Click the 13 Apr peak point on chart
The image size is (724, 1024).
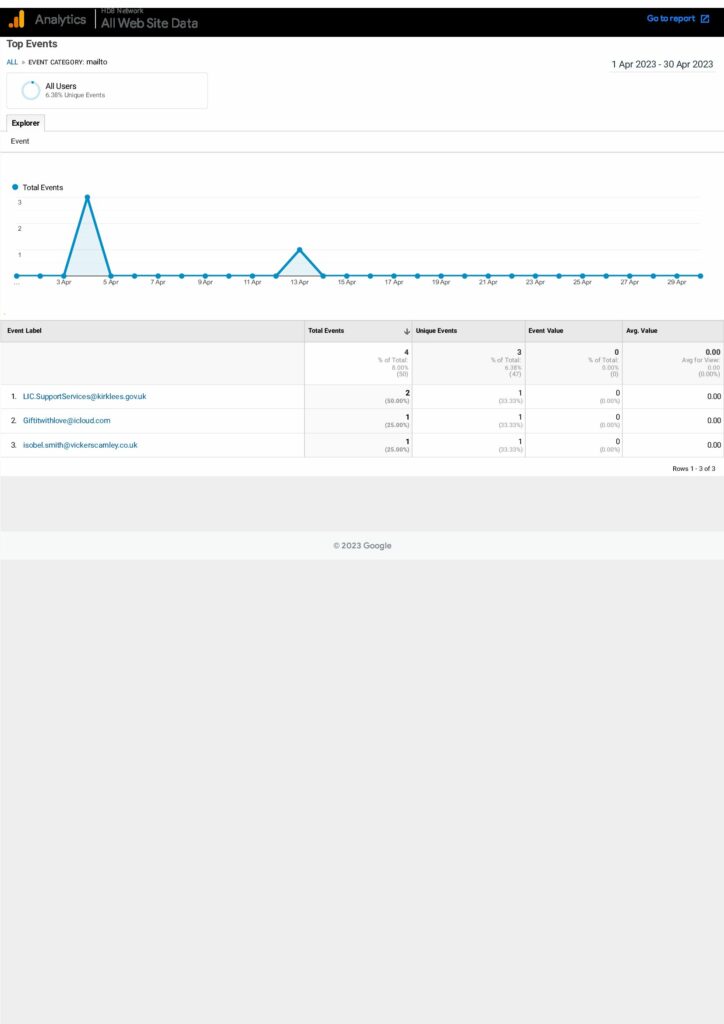click(x=299, y=249)
